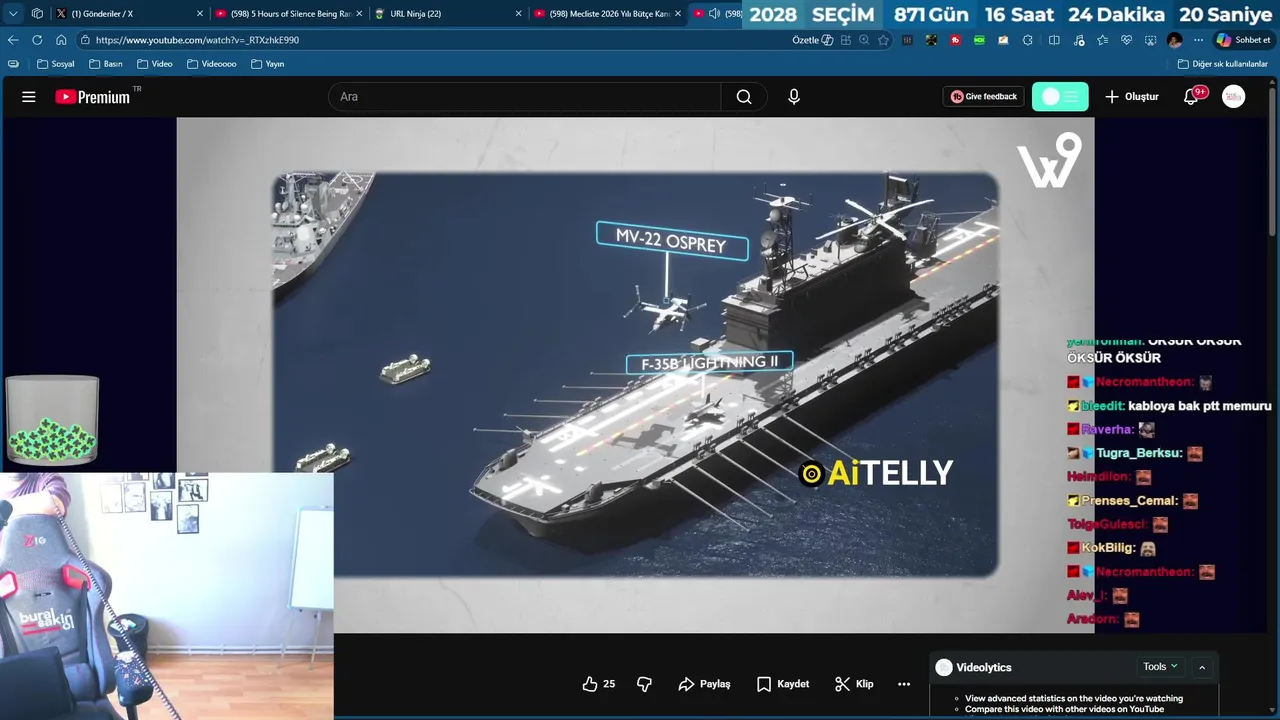Save the video with Kaydet
Screen dimensions: 1280x720
[x=783, y=684]
